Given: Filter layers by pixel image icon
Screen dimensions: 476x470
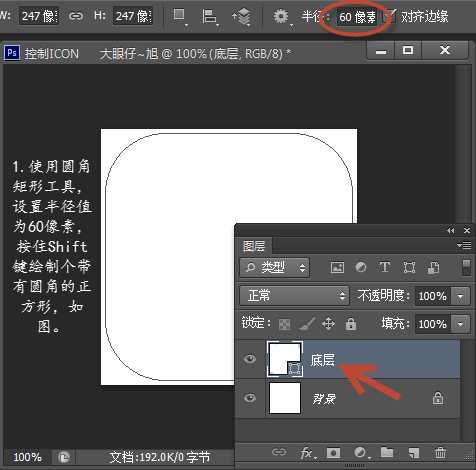Looking at the screenshot, I should 337,267.
